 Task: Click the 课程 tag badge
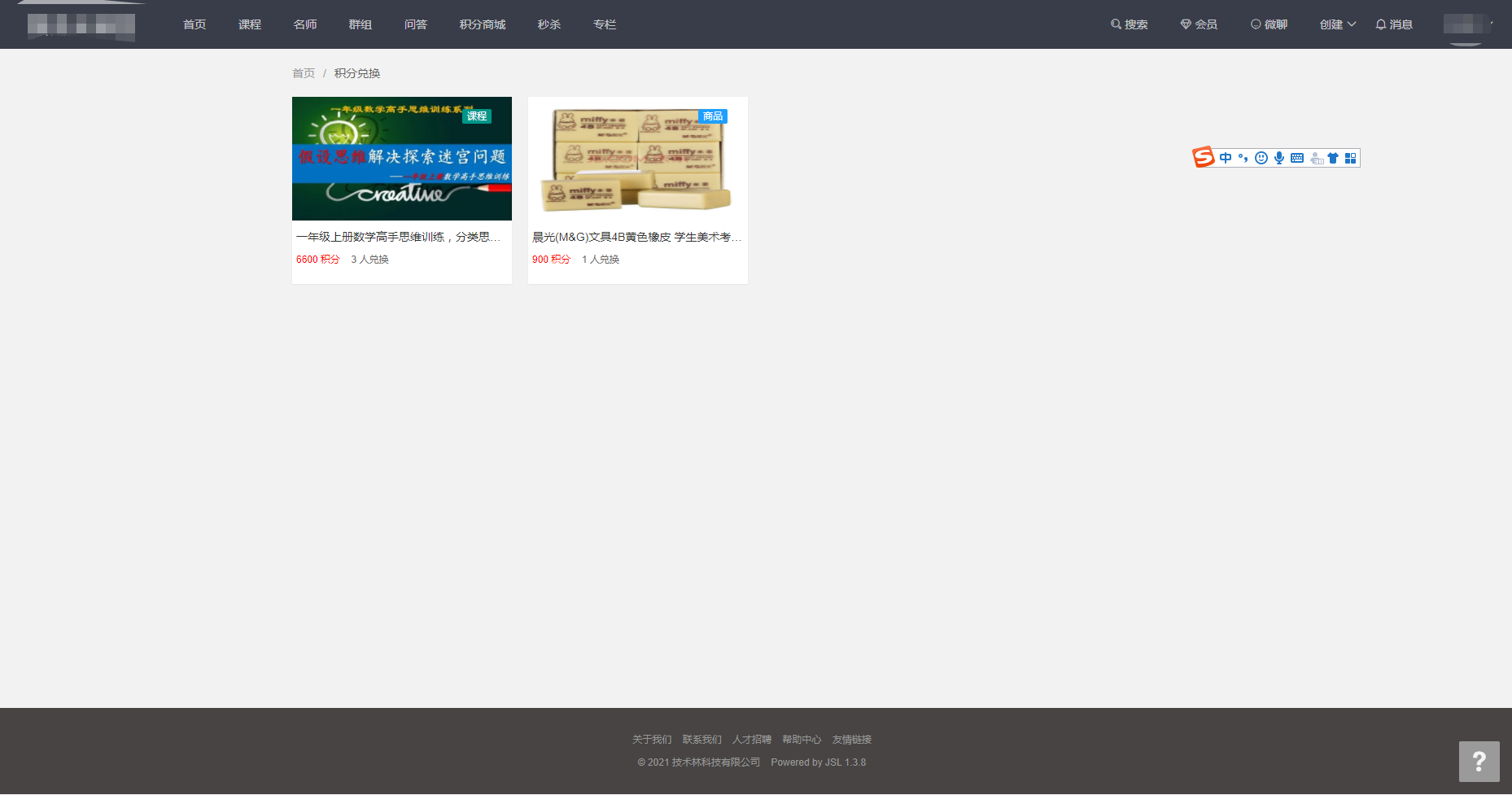(x=477, y=116)
